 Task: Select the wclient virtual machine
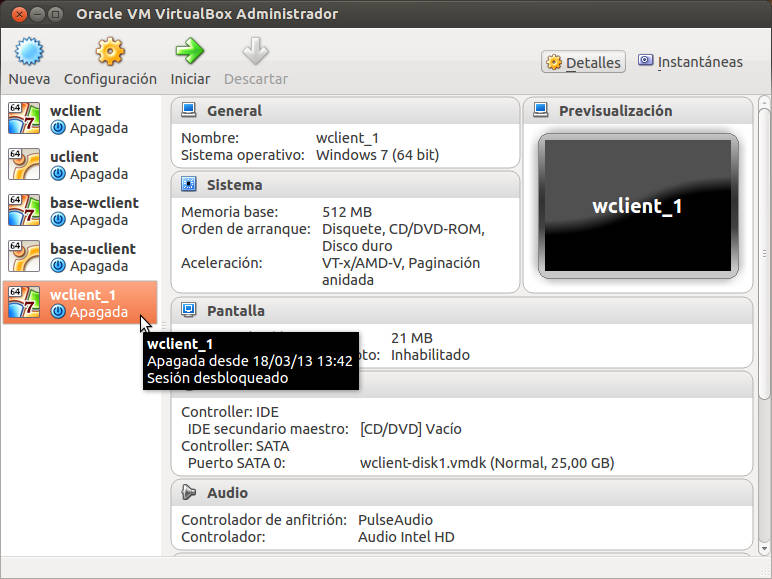[80, 119]
